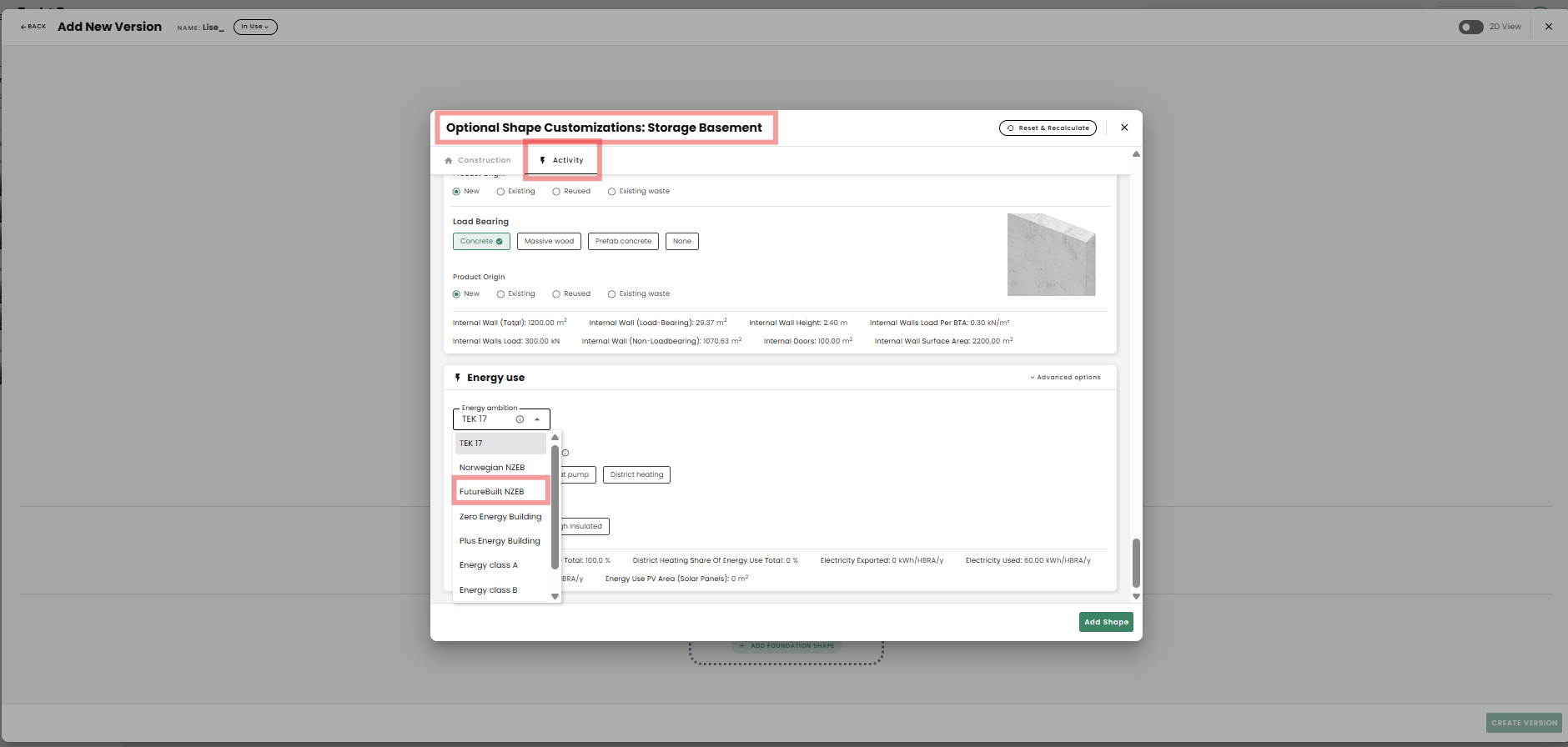Image resolution: width=1568 pixels, height=747 pixels.
Task: Click the info icon in Energy ambition field
Action: (520, 419)
